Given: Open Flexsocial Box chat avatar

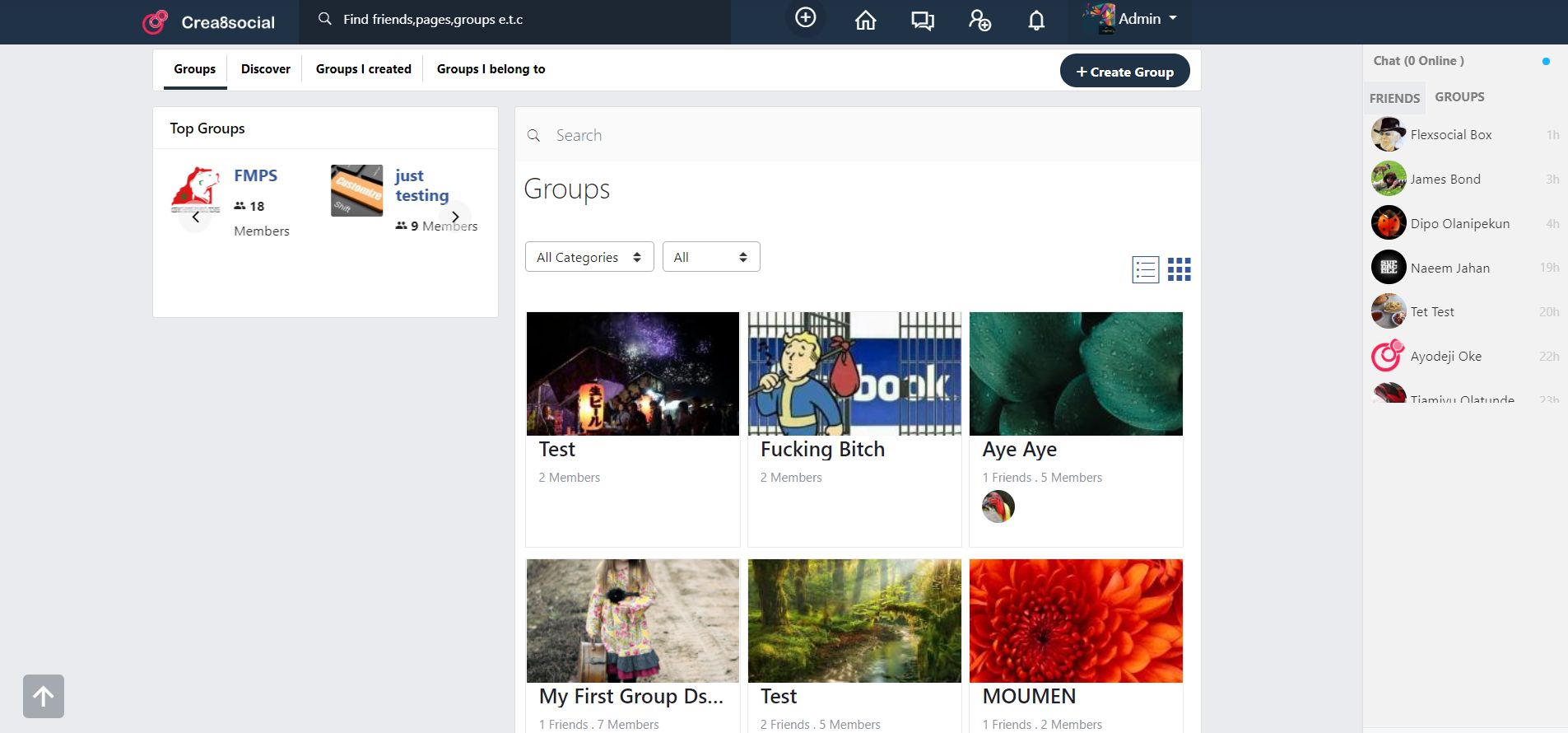Looking at the screenshot, I should (1389, 134).
